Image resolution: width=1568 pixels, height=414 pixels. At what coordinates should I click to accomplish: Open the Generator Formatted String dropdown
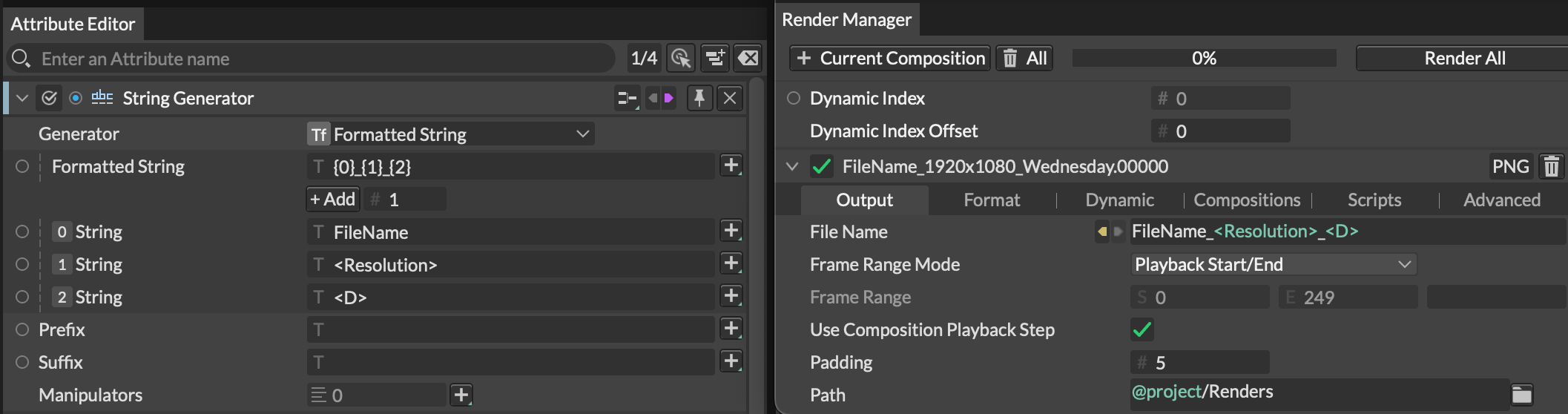coord(451,134)
